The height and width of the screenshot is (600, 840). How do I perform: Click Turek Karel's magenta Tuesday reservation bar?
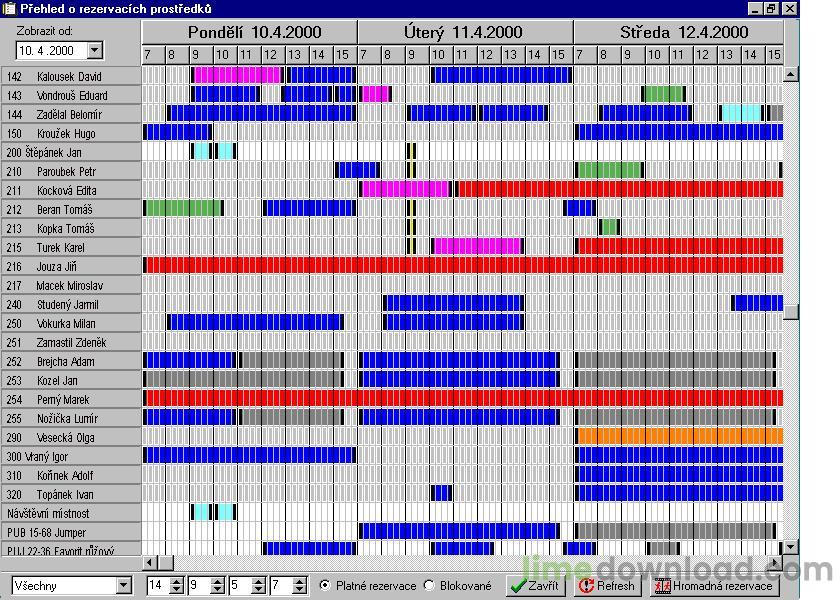click(477, 246)
